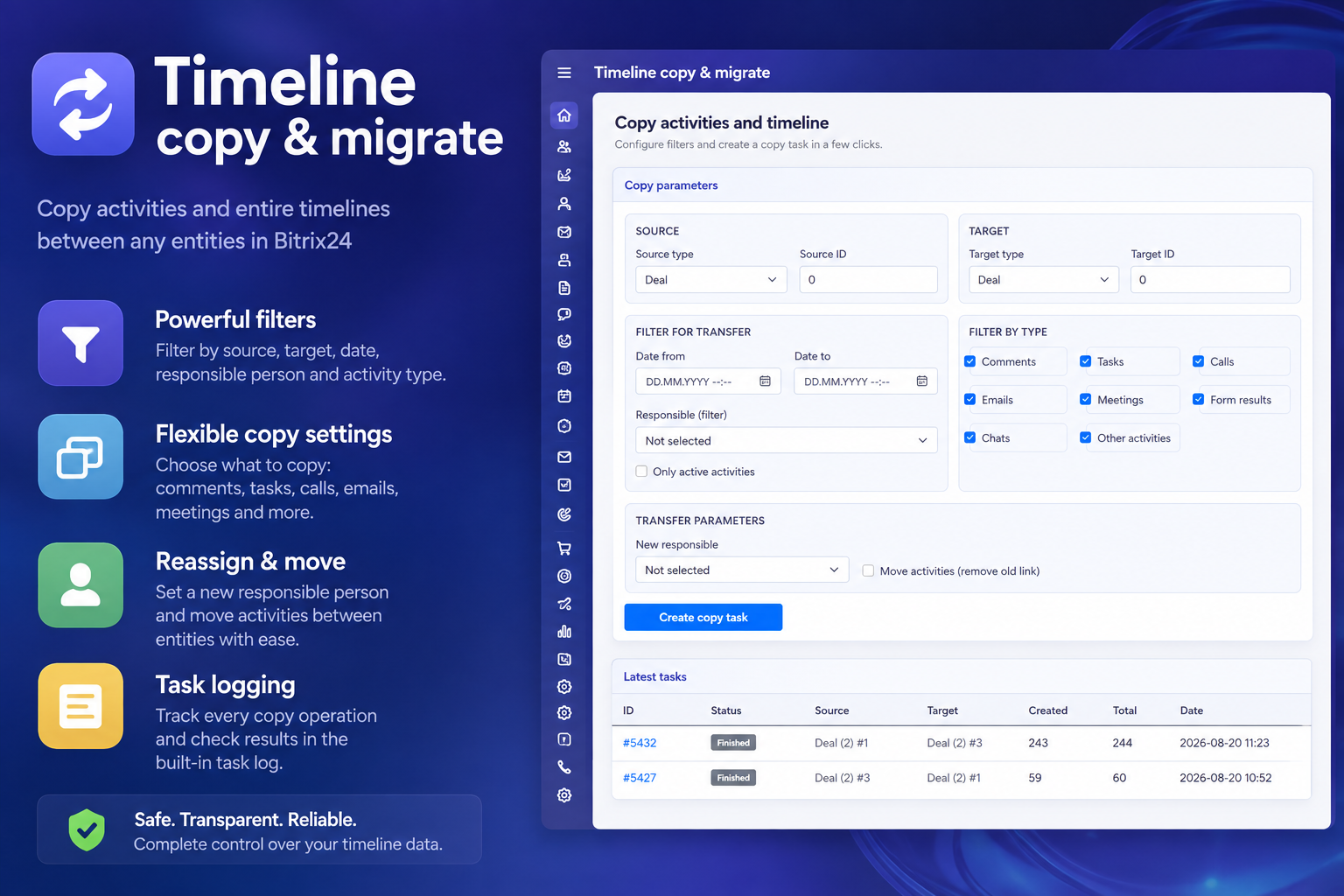This screenshot has width=1344, height=896.
Task: Click the Copy parameters section header
Action: pyautogui.click(x=671, y=185)
